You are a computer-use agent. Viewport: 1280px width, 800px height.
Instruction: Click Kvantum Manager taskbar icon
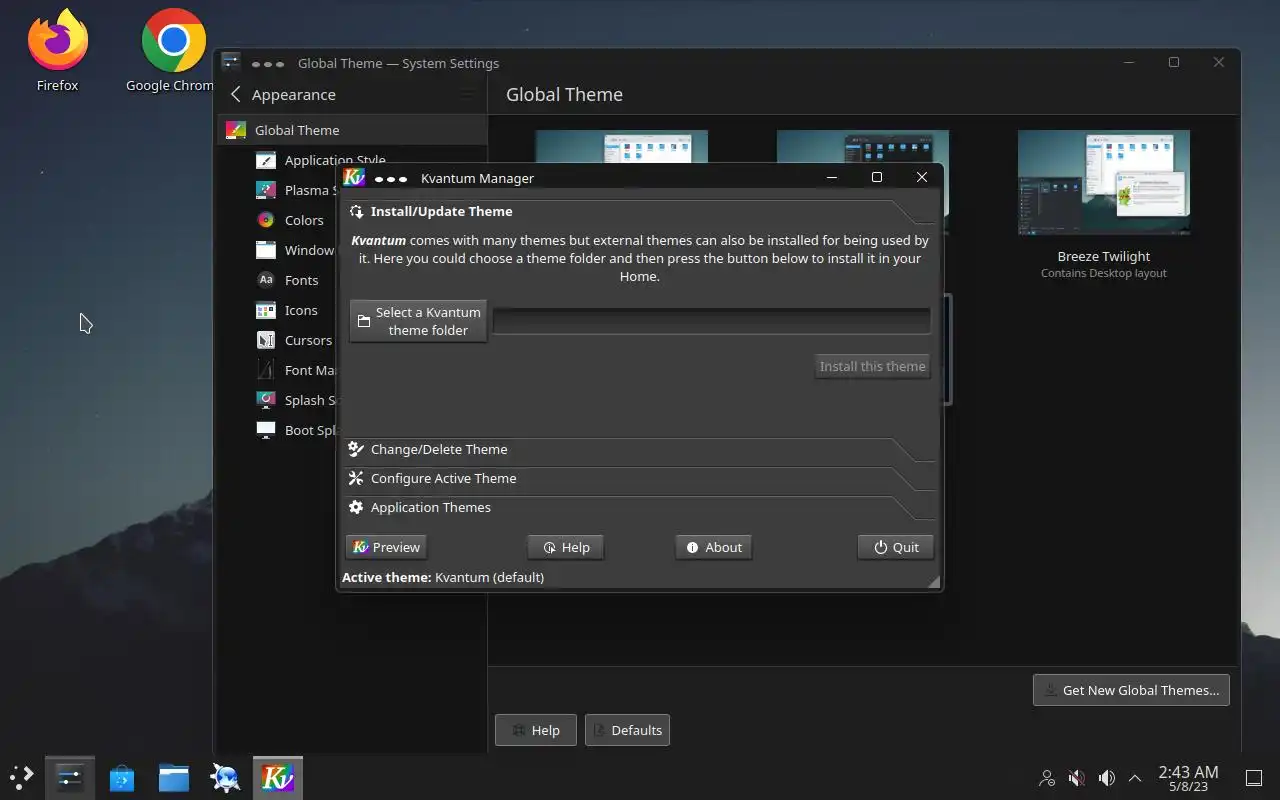(x=278, y=777)
